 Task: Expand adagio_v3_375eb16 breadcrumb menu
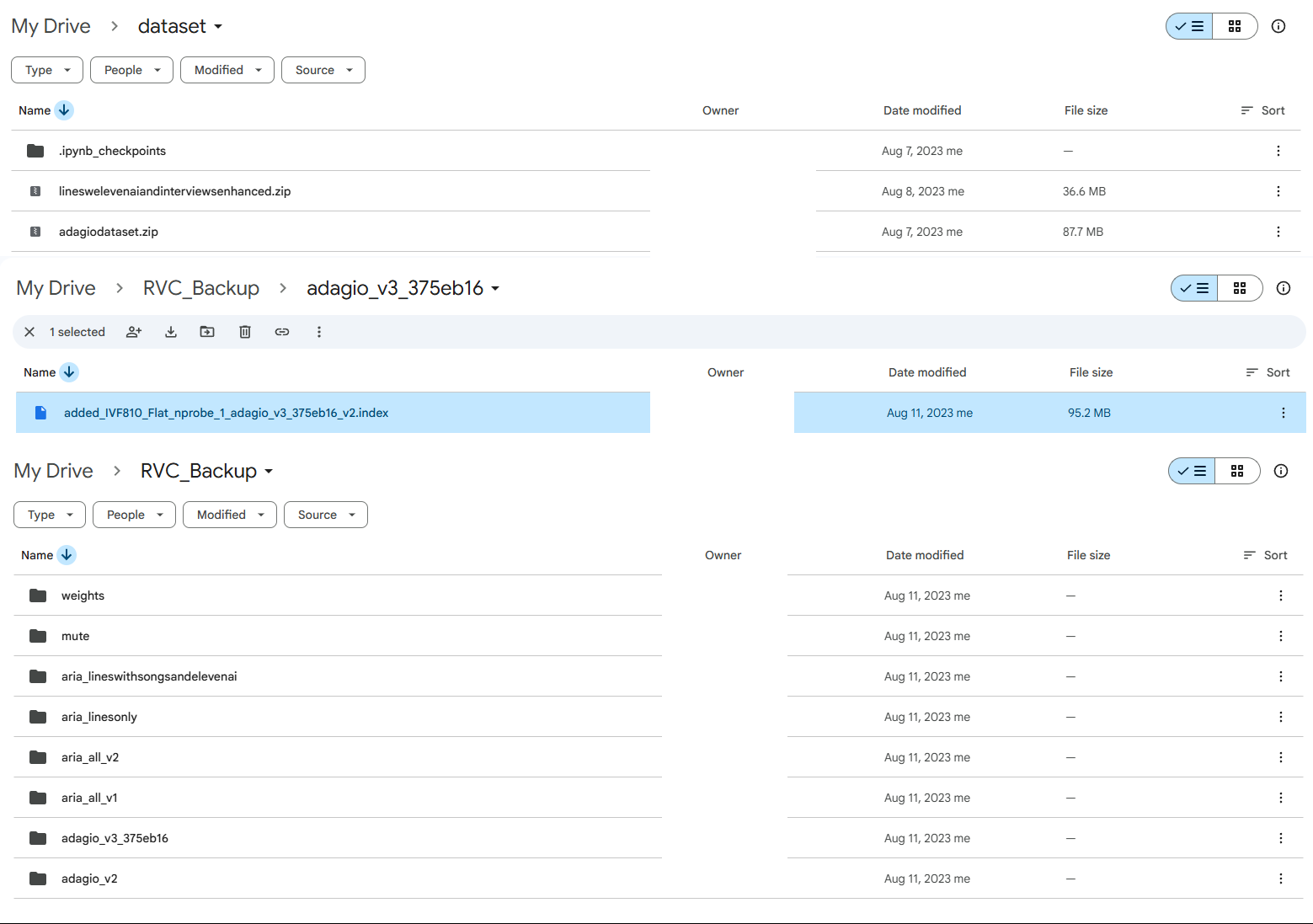click(x=403, y=288)
